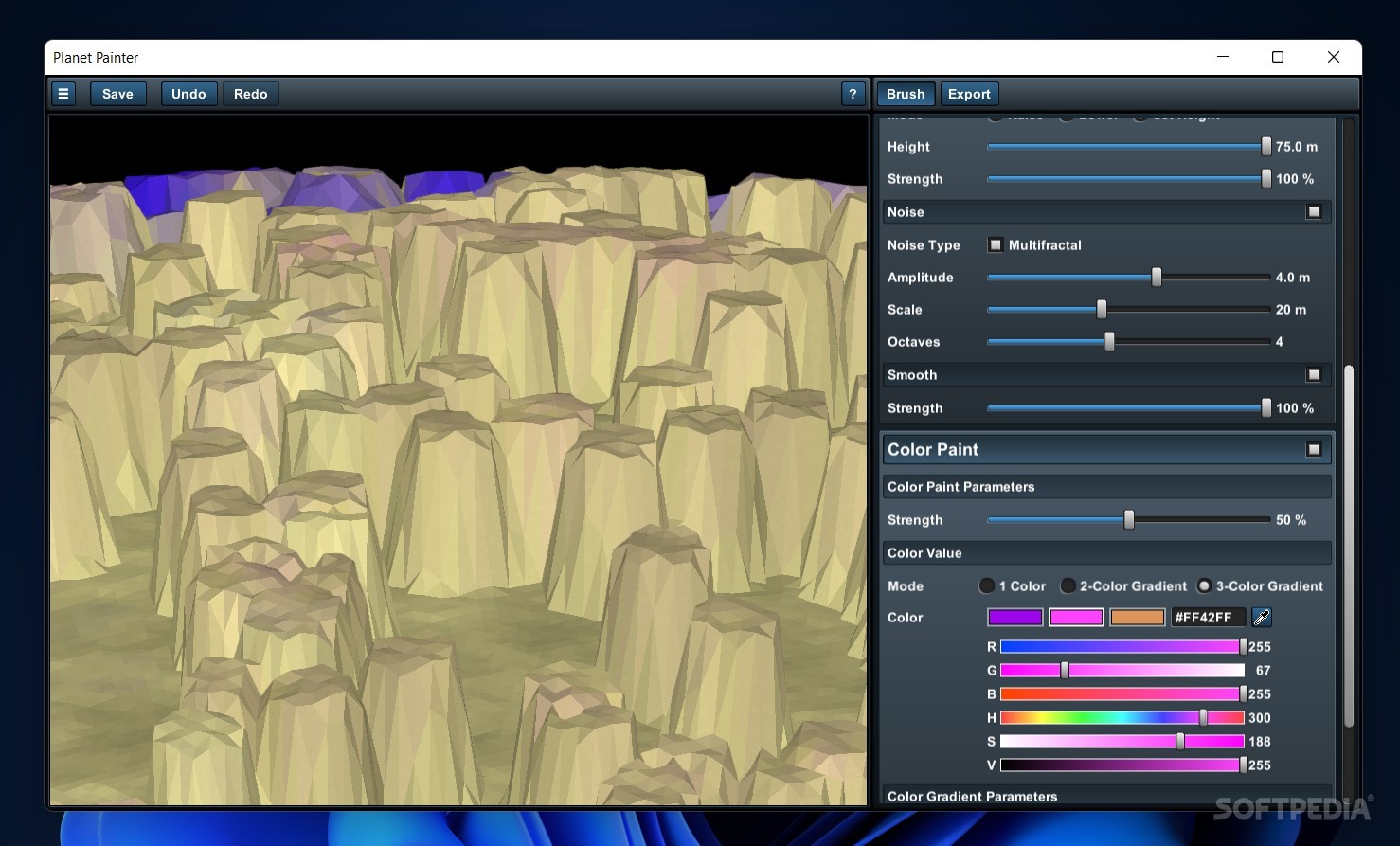Adjust the G channel slider
1400x846 pixels.
point(1122,671)
